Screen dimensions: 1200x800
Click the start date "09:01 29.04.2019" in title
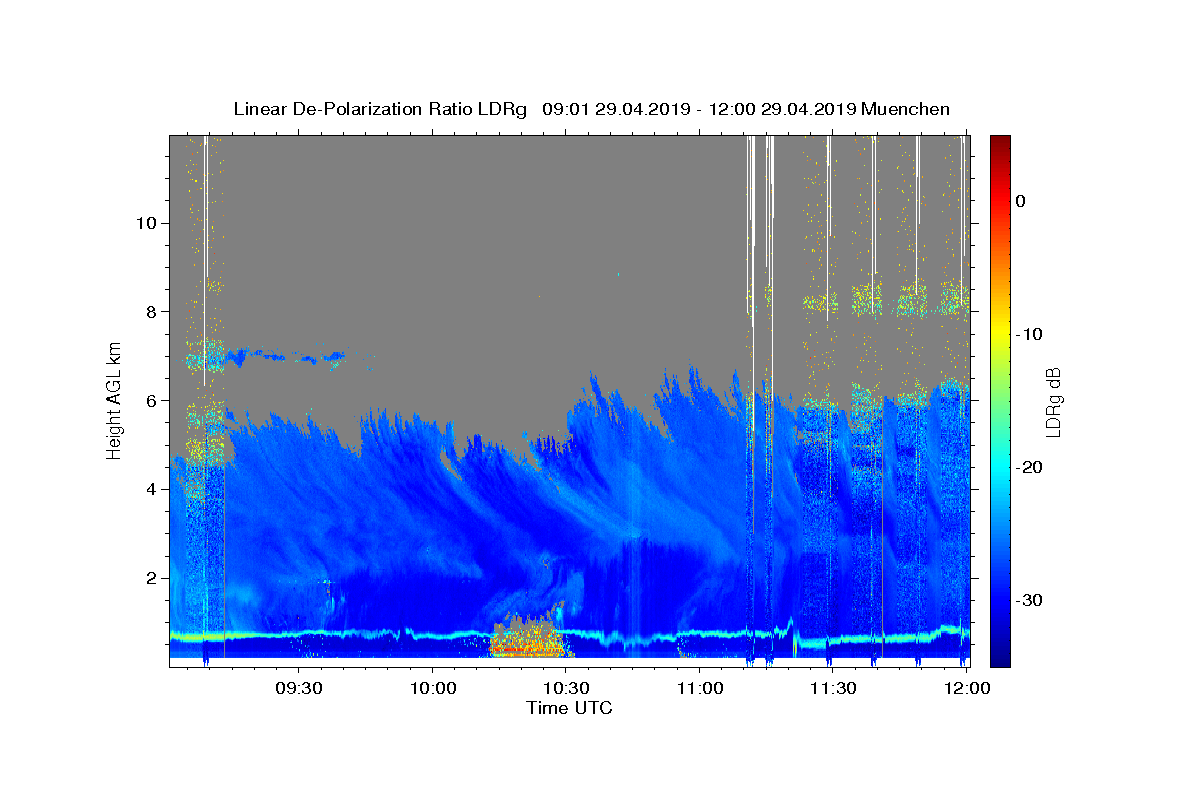[x=615, y=109]
